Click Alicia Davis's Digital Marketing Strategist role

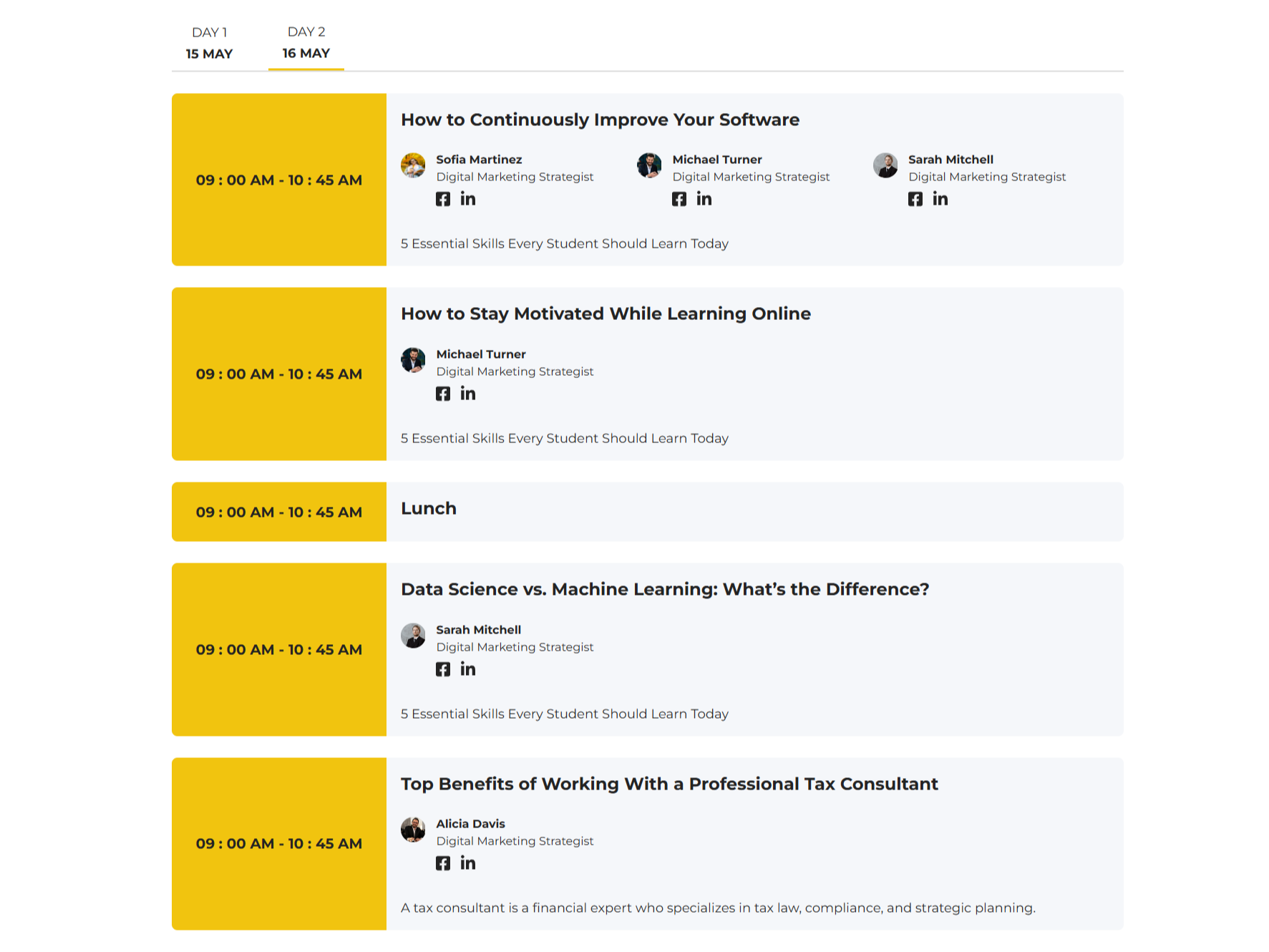(515, 841)
